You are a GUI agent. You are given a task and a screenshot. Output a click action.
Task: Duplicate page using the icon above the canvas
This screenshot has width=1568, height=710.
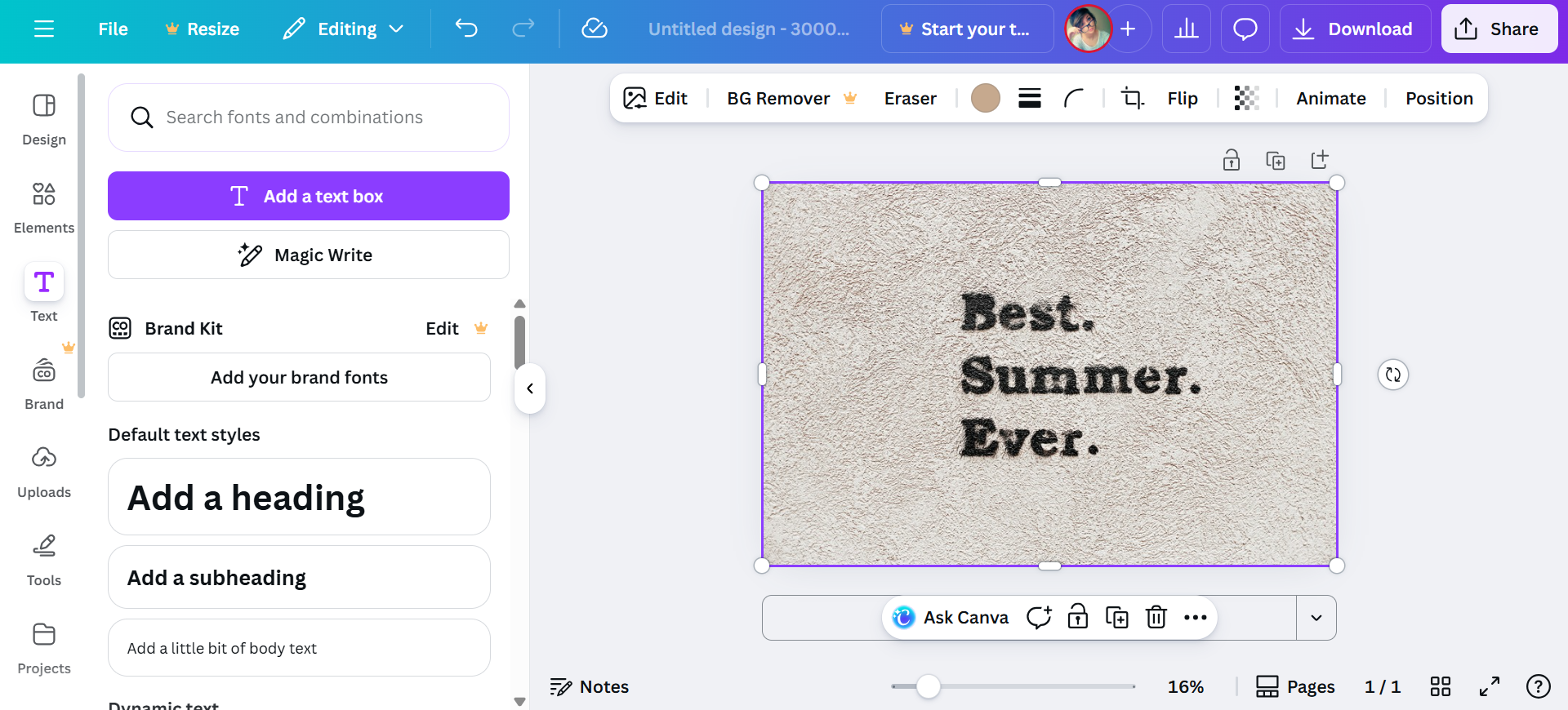1276,160
